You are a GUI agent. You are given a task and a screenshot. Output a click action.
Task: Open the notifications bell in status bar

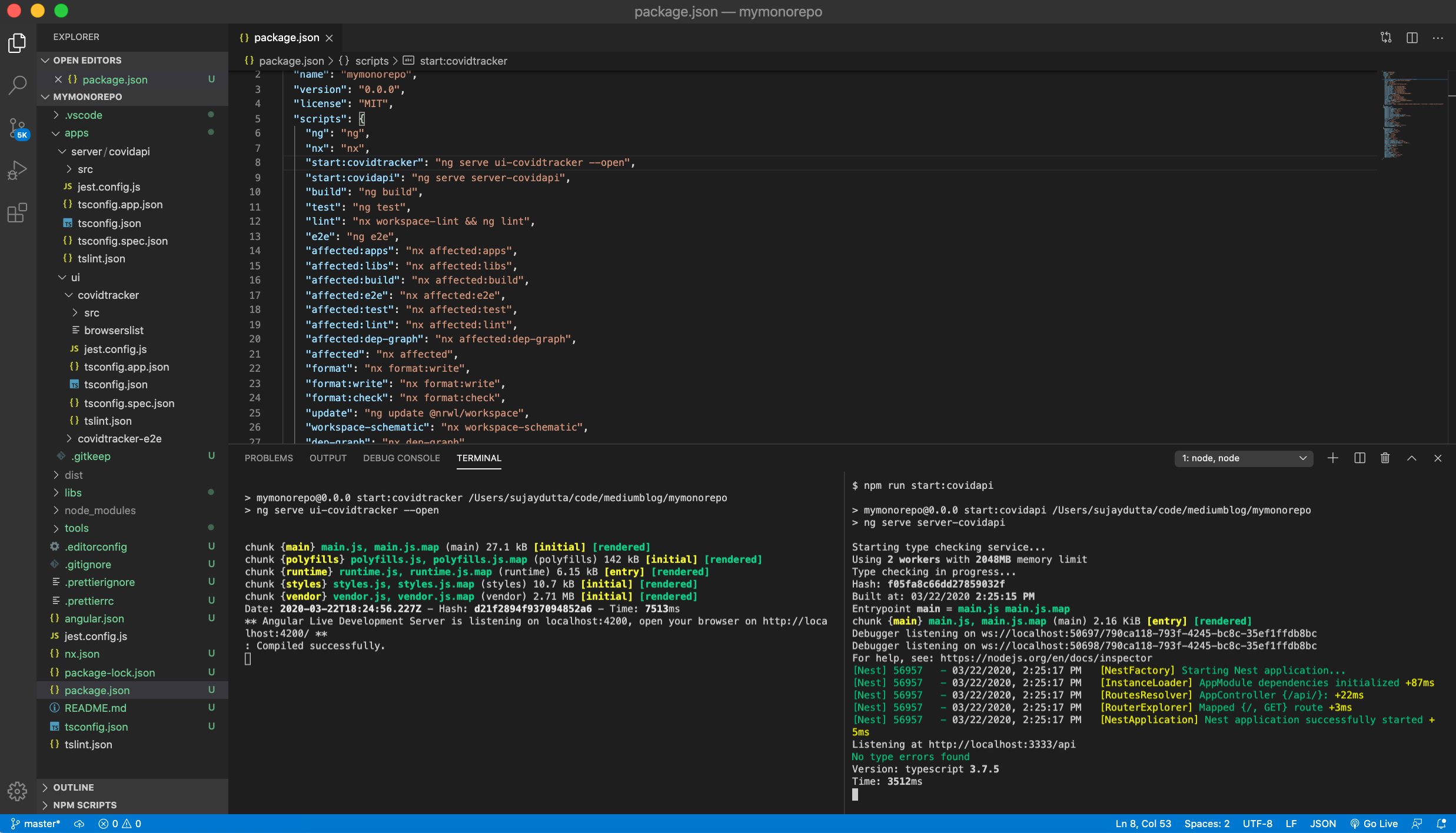(x=1441, y=824)
